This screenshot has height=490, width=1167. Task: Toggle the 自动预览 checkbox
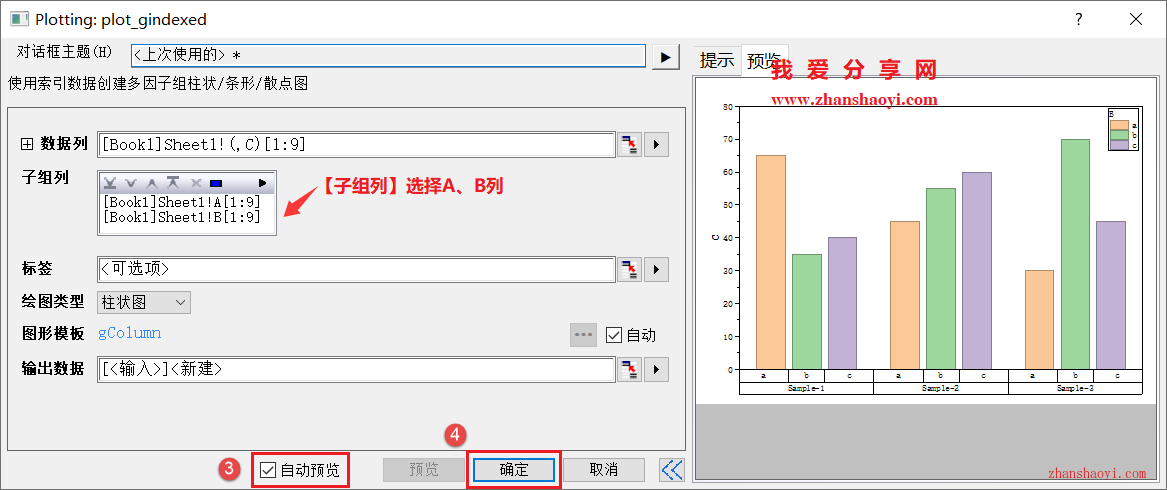(268, 469)
